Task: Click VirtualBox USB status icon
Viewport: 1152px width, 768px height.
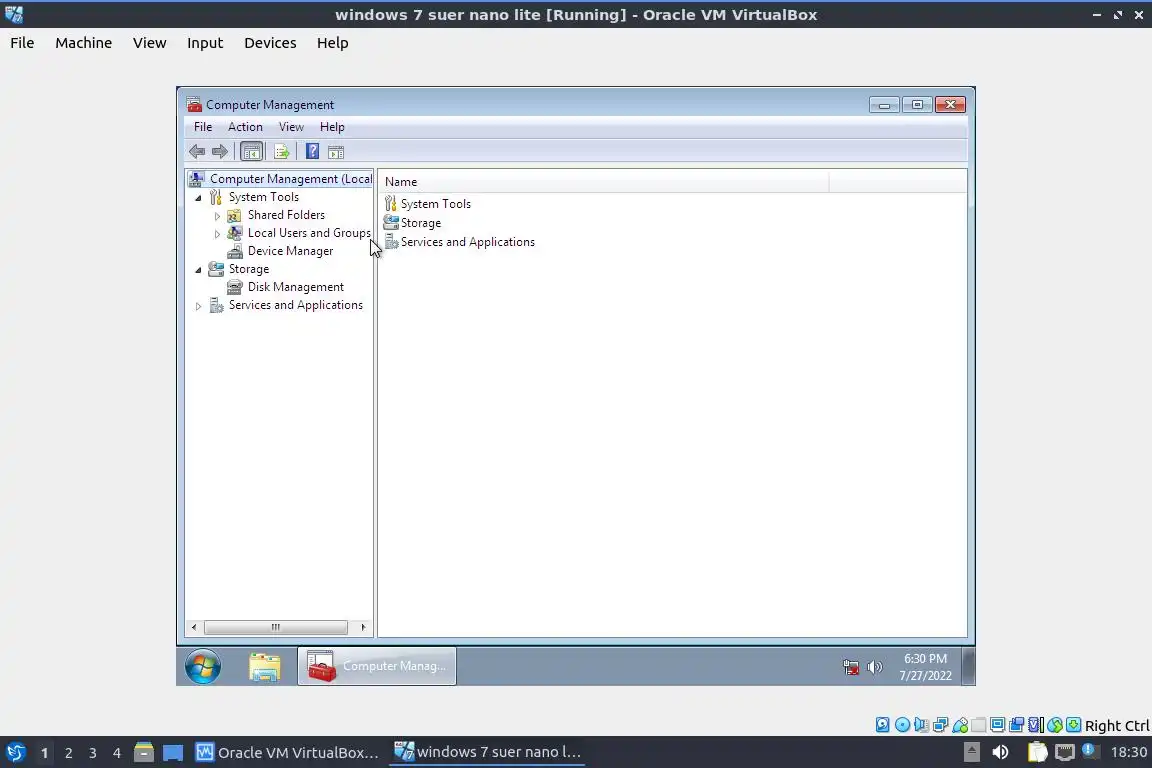Action: [960, 725]
